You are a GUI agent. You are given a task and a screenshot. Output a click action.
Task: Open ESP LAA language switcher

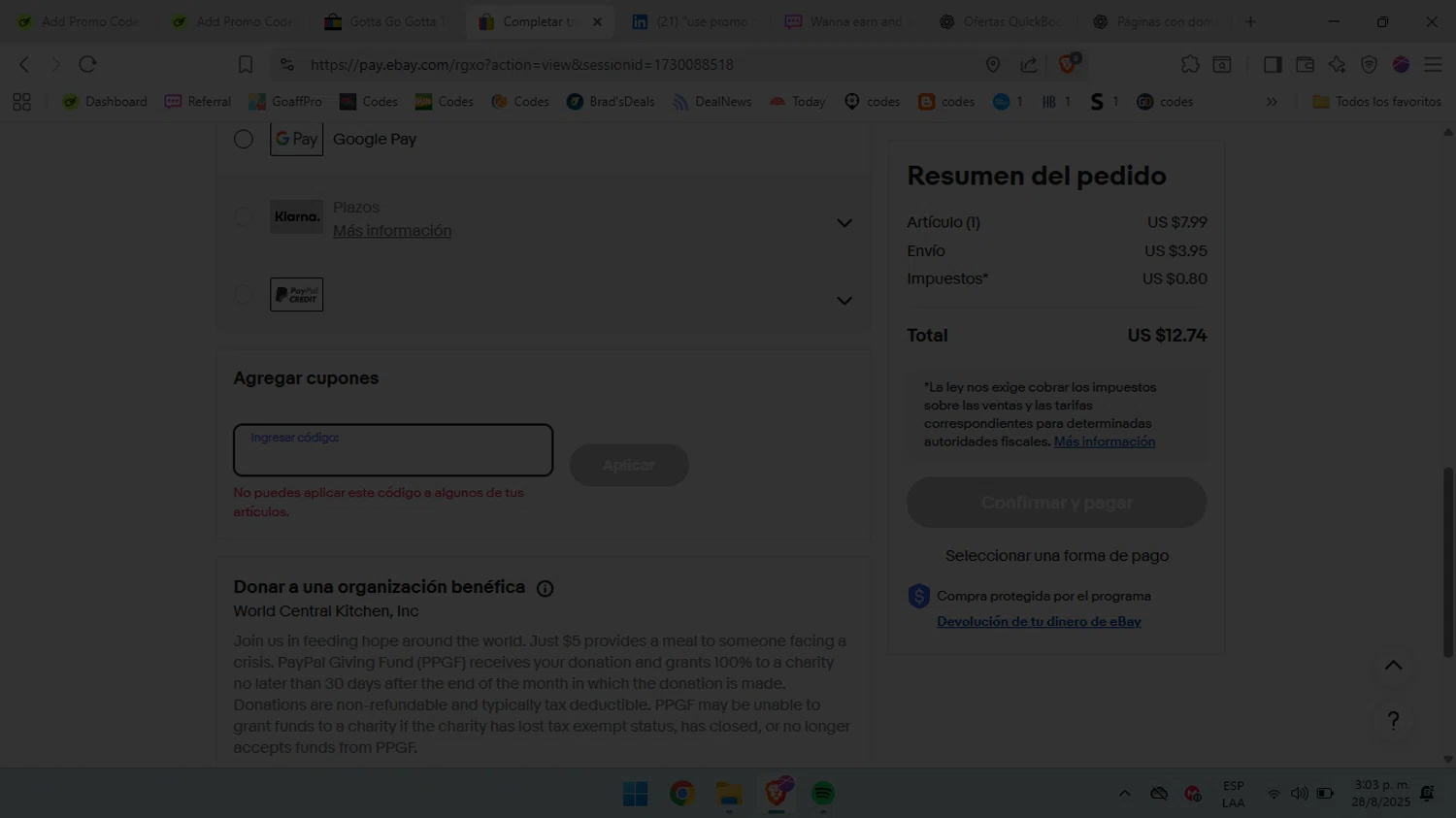[1234, 794]
